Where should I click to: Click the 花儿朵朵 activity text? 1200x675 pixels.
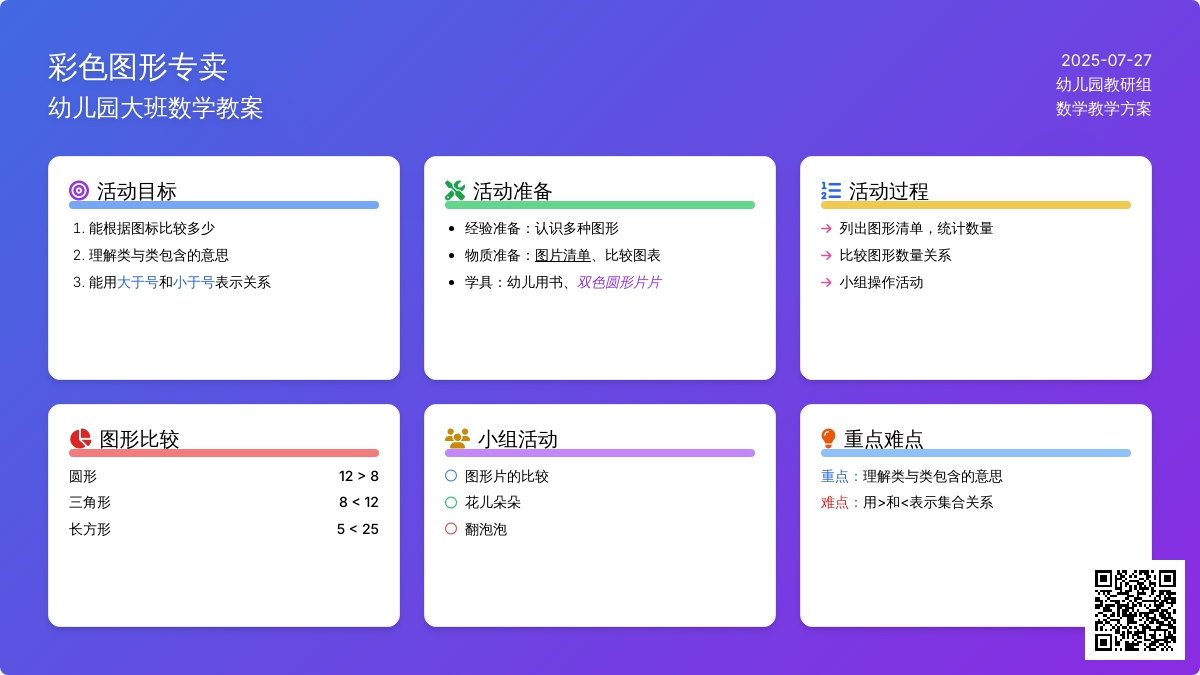click(x=493, y=502)
